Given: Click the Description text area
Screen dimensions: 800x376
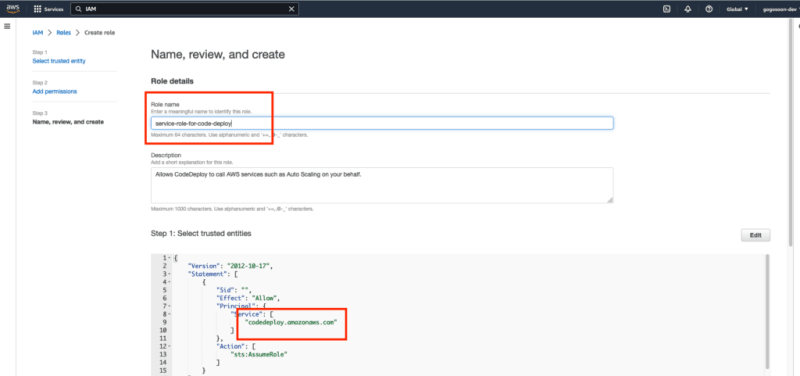Looking at the screenshot, I should click(x=382, y=185).
